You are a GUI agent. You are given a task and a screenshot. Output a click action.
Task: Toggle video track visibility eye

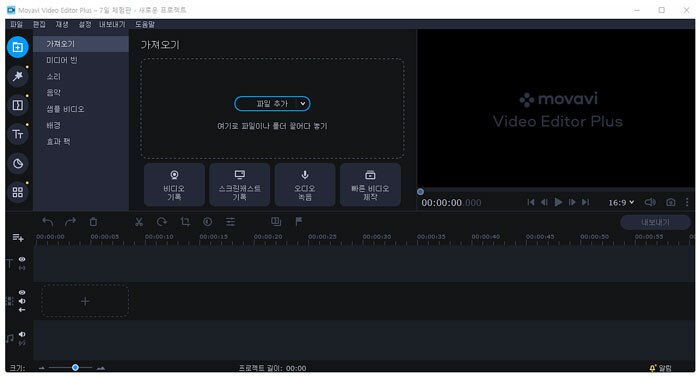click(x=22, y=293)
